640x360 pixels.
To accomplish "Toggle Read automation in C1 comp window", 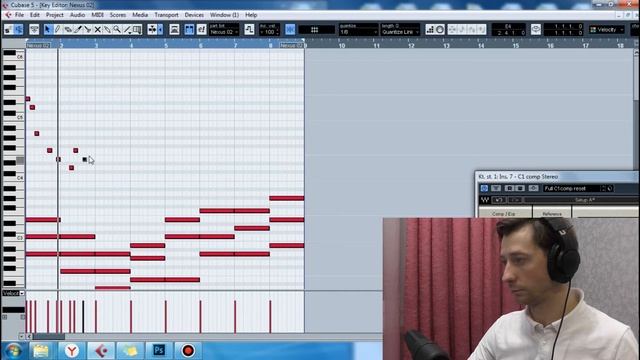I will point(509,188).
